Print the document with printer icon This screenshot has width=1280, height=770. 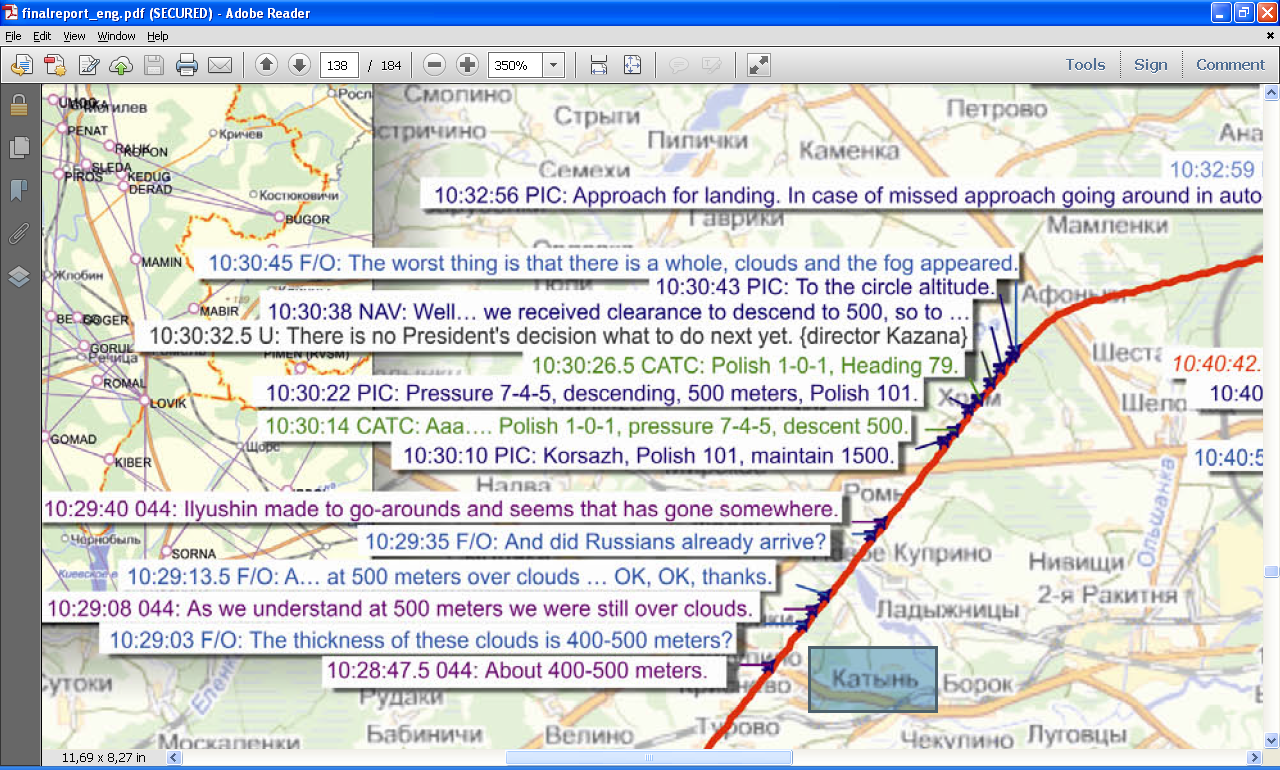[x=187, y=65]
